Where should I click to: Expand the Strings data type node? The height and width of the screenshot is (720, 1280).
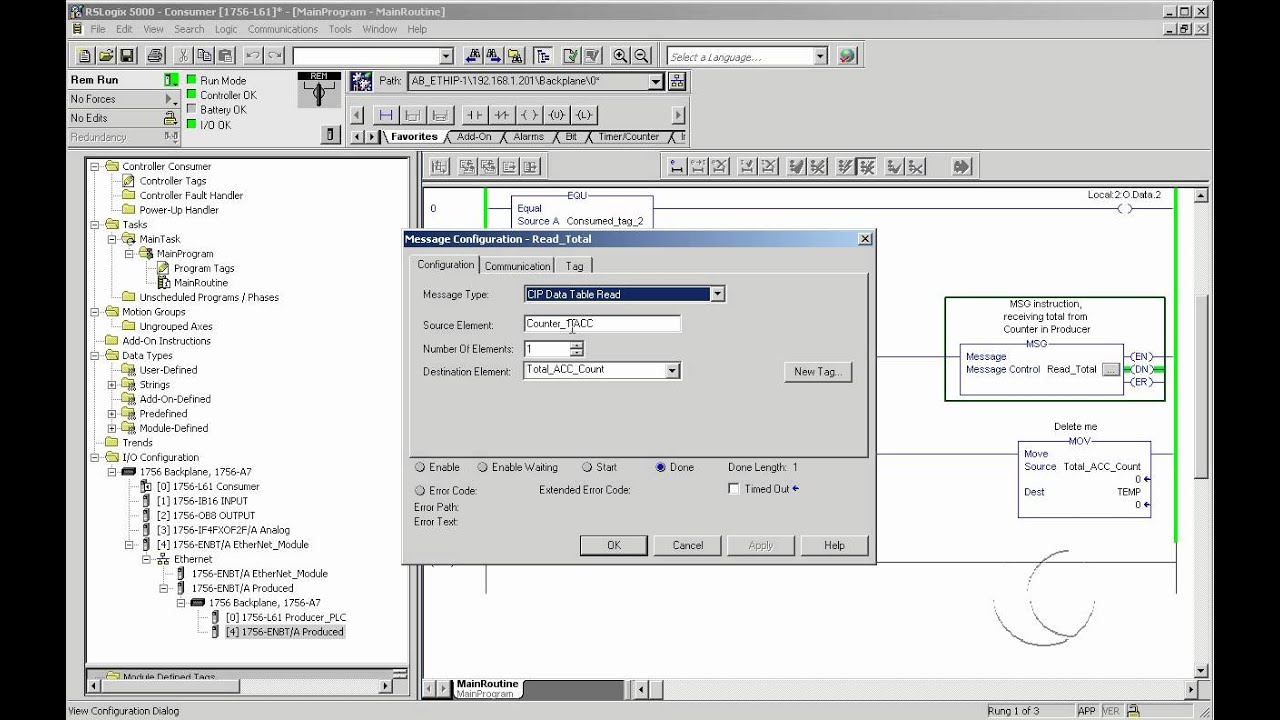tap(112, 384)
